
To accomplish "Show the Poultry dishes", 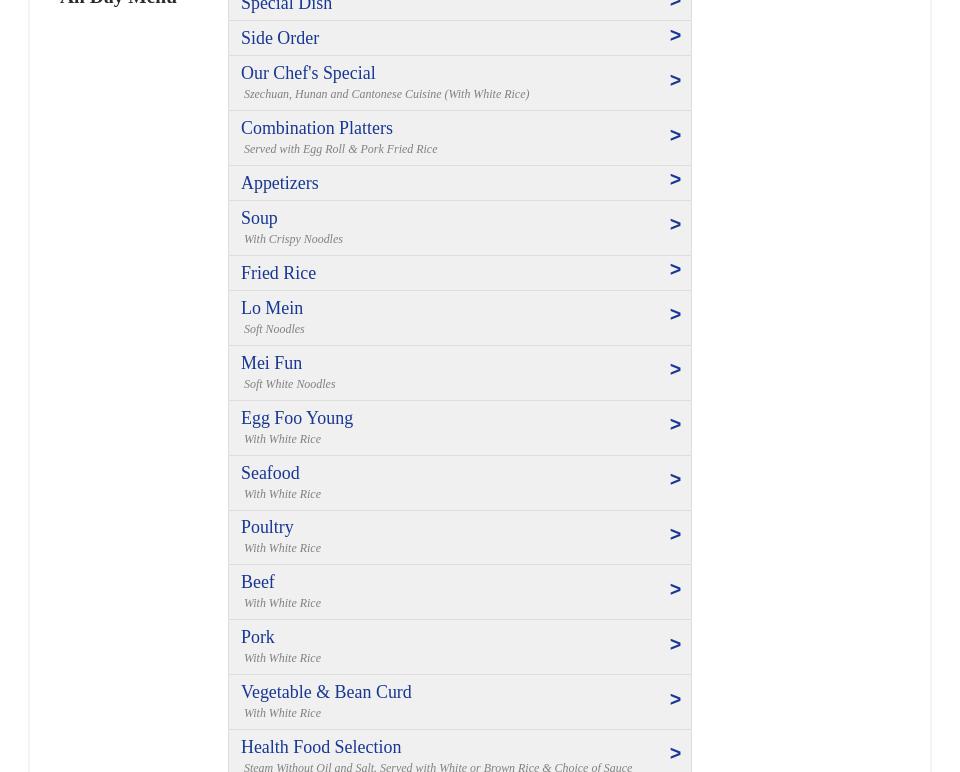I will pos(267,528).
